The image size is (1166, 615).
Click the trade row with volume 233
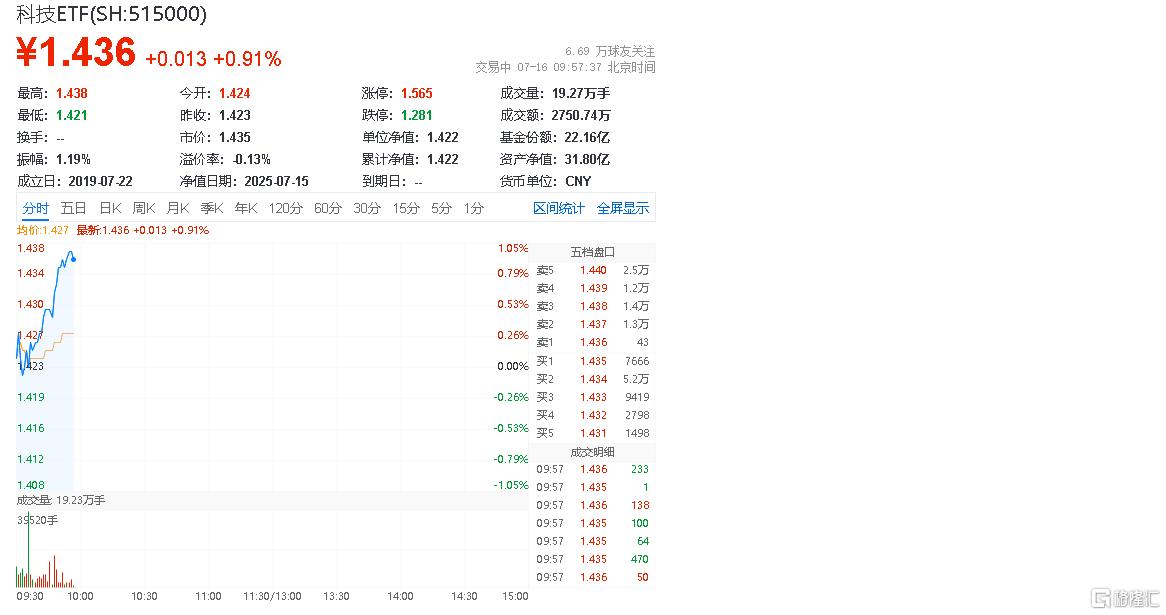point(593,469)
